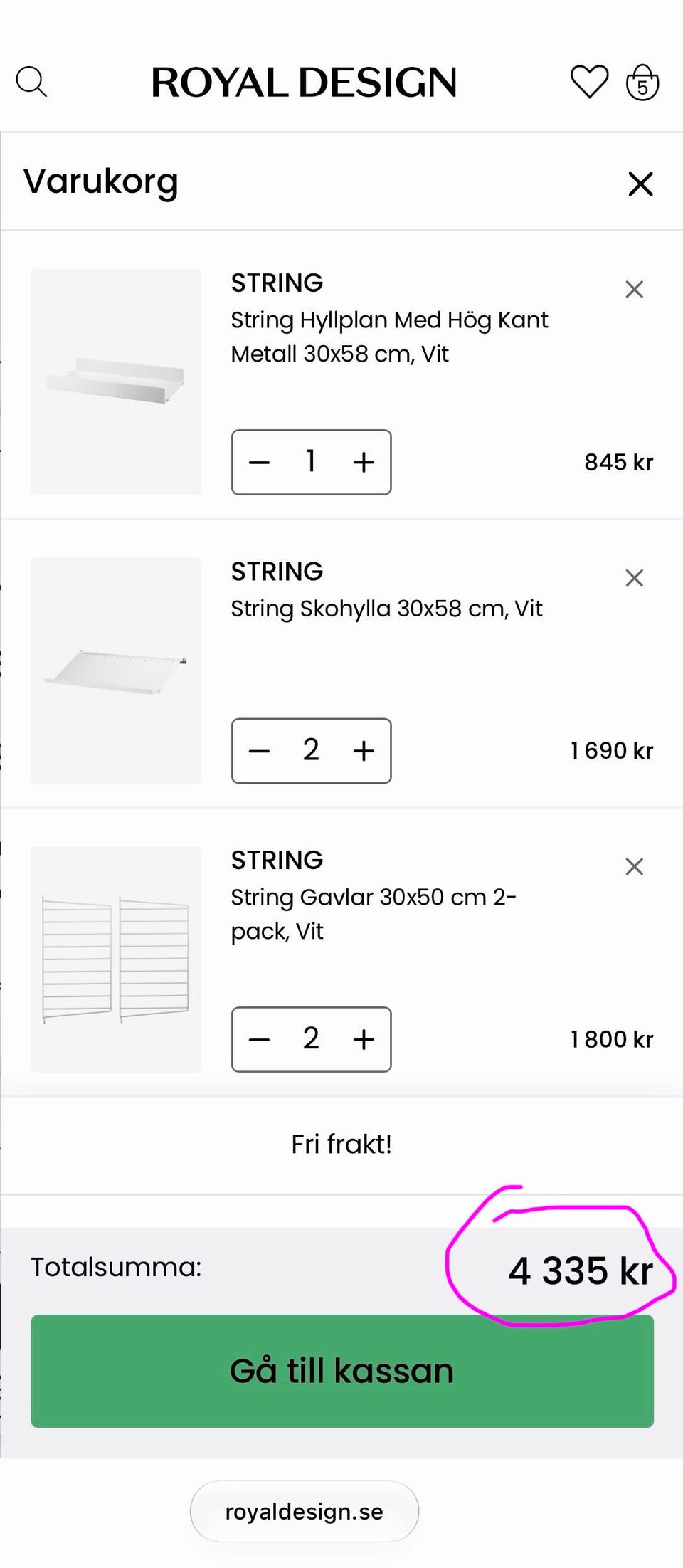Open the String Skohylla product thumbnail

coord(116,670)
